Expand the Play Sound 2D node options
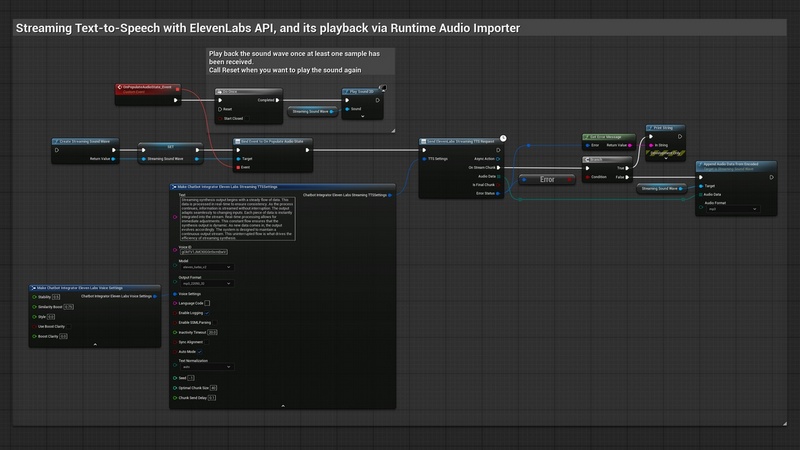This screenshot has height=450, width=800. [363, 118]
